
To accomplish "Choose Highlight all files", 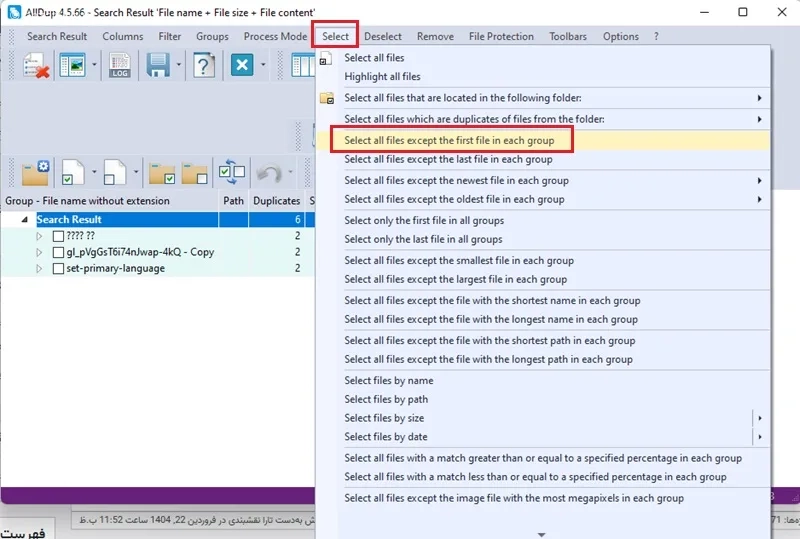I will pos(542,77).
